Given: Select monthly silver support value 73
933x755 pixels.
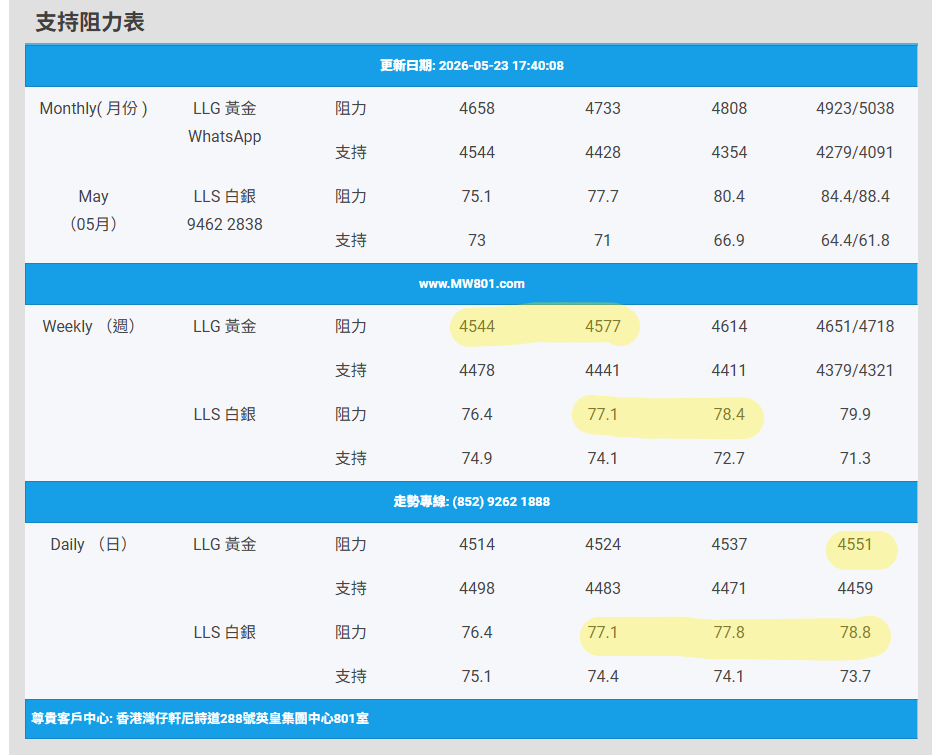Looking at the screenshot, I should click(477, 240).
